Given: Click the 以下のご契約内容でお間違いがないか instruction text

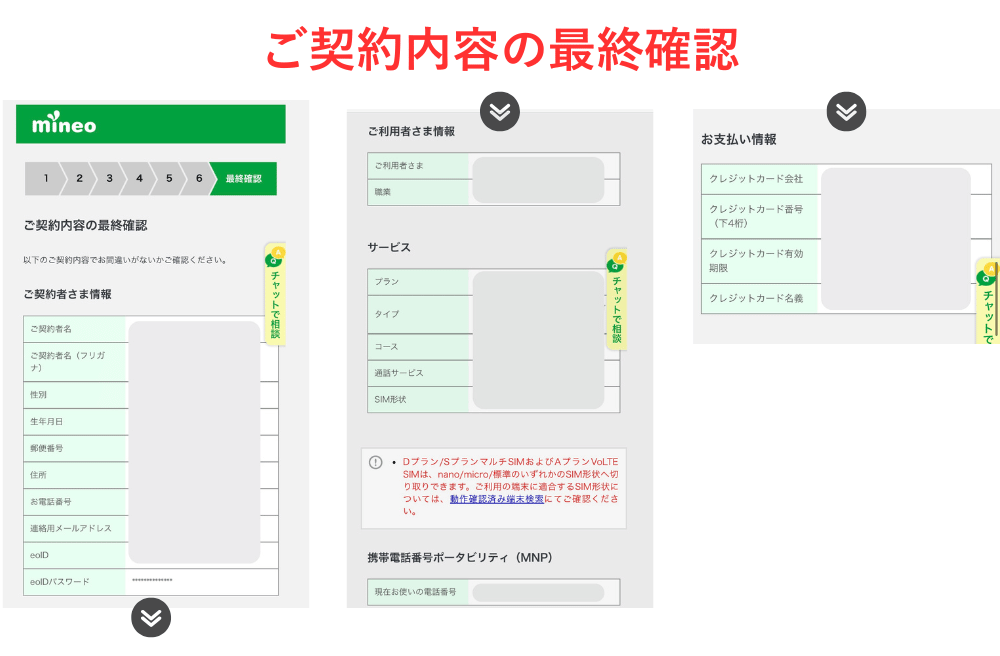Looking at the screenshot, I should click(125, 260).
